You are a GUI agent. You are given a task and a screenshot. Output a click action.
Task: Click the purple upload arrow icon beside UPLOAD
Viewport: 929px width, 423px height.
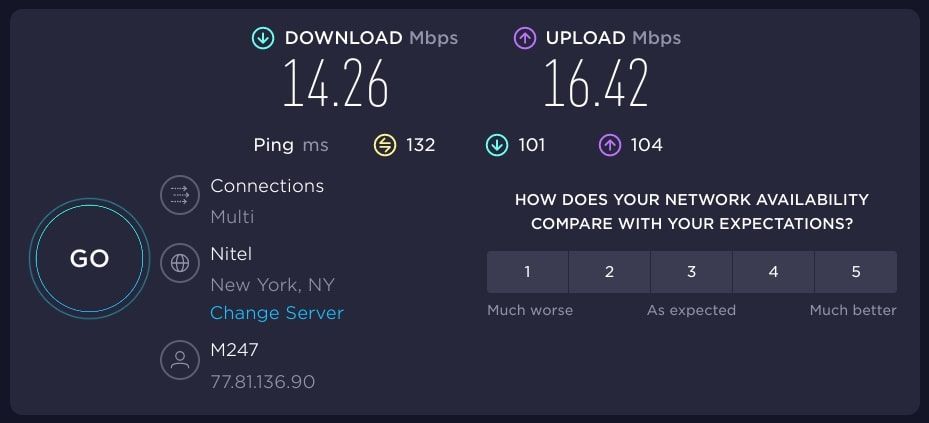click(x=524, y=39)
